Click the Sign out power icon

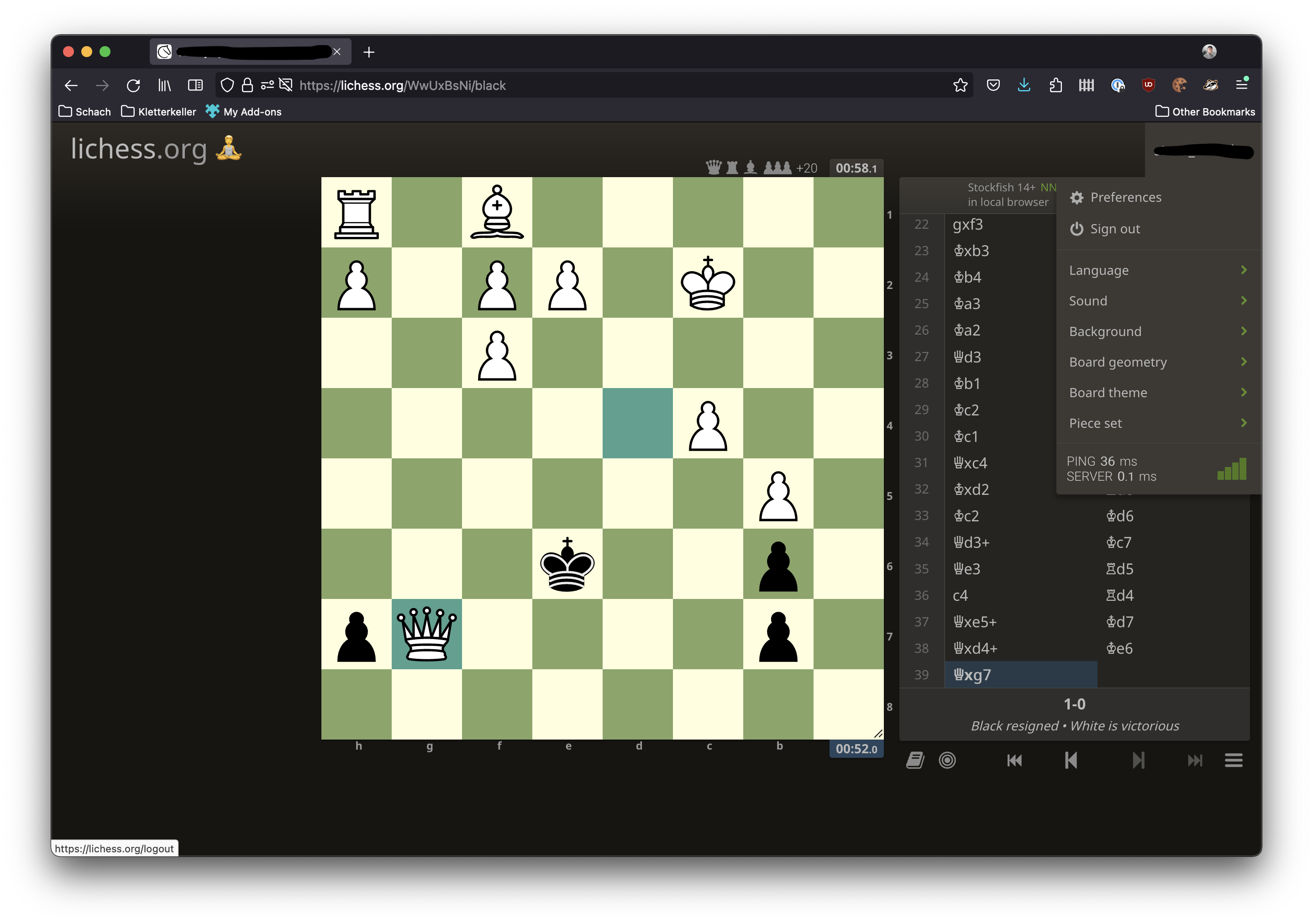click(x=1077, y=229)
